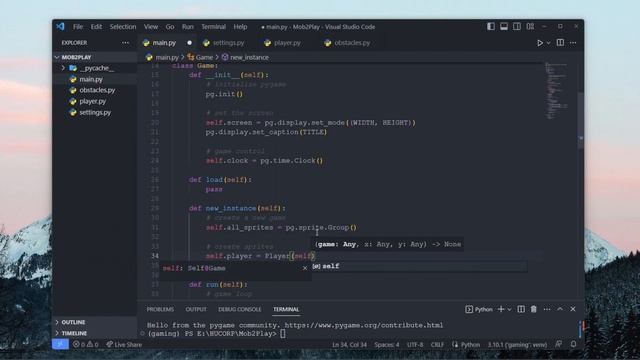Open the File menu

pyautogui.click(x=78, y=27)
